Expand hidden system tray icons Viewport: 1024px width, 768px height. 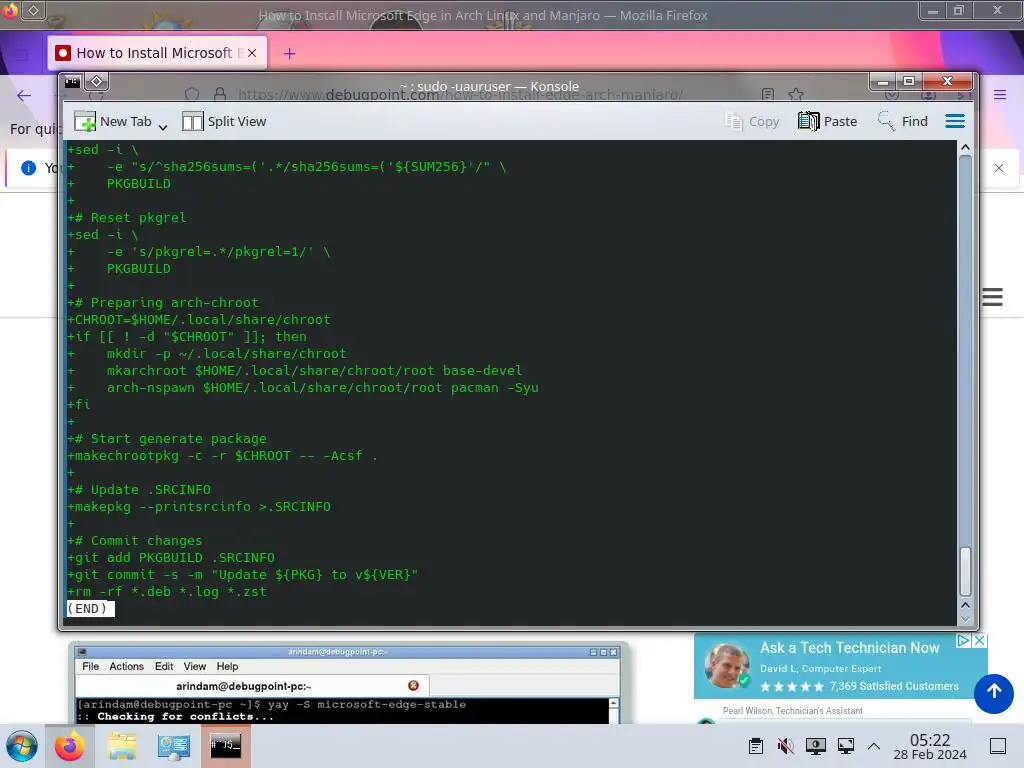click(x=874, y=746)
